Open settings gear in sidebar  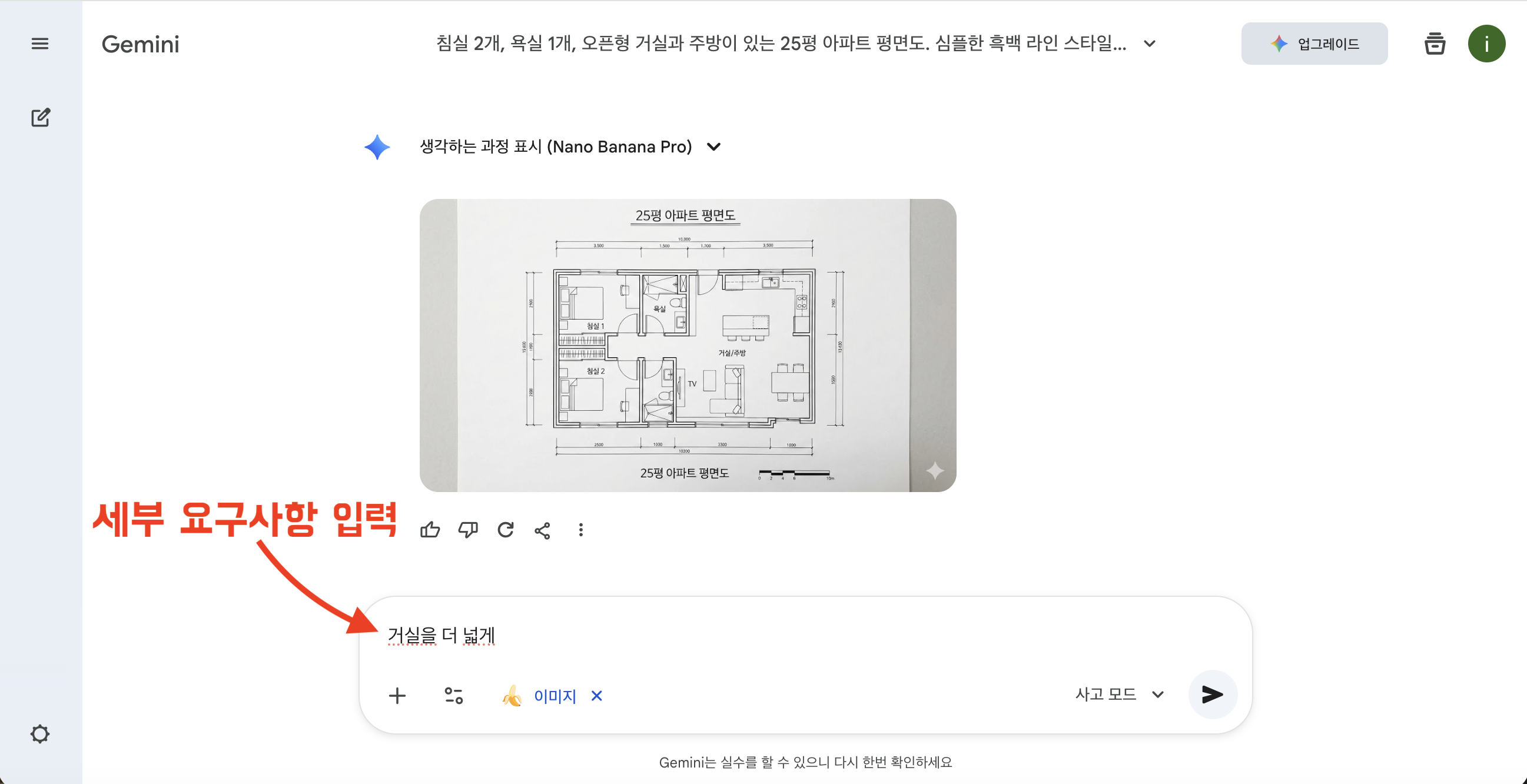click(39, 733)
